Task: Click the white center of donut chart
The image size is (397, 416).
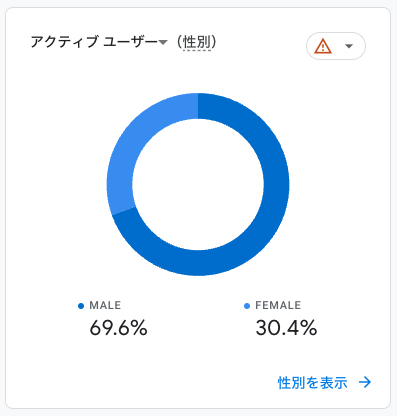Action: pos(198,184)
